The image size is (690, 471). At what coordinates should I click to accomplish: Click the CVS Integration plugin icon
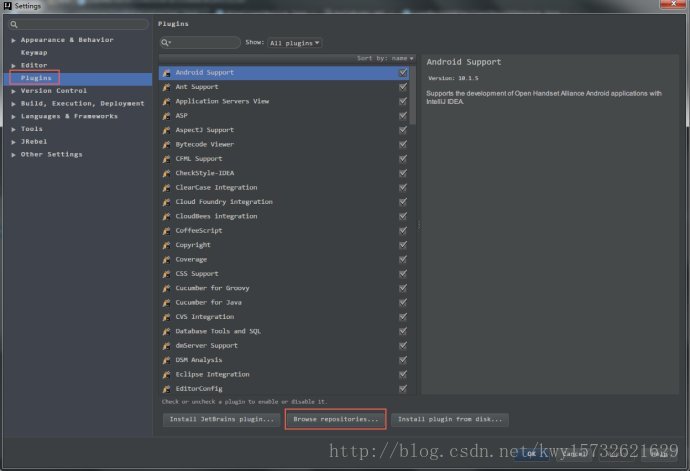[x=166, y=317]
